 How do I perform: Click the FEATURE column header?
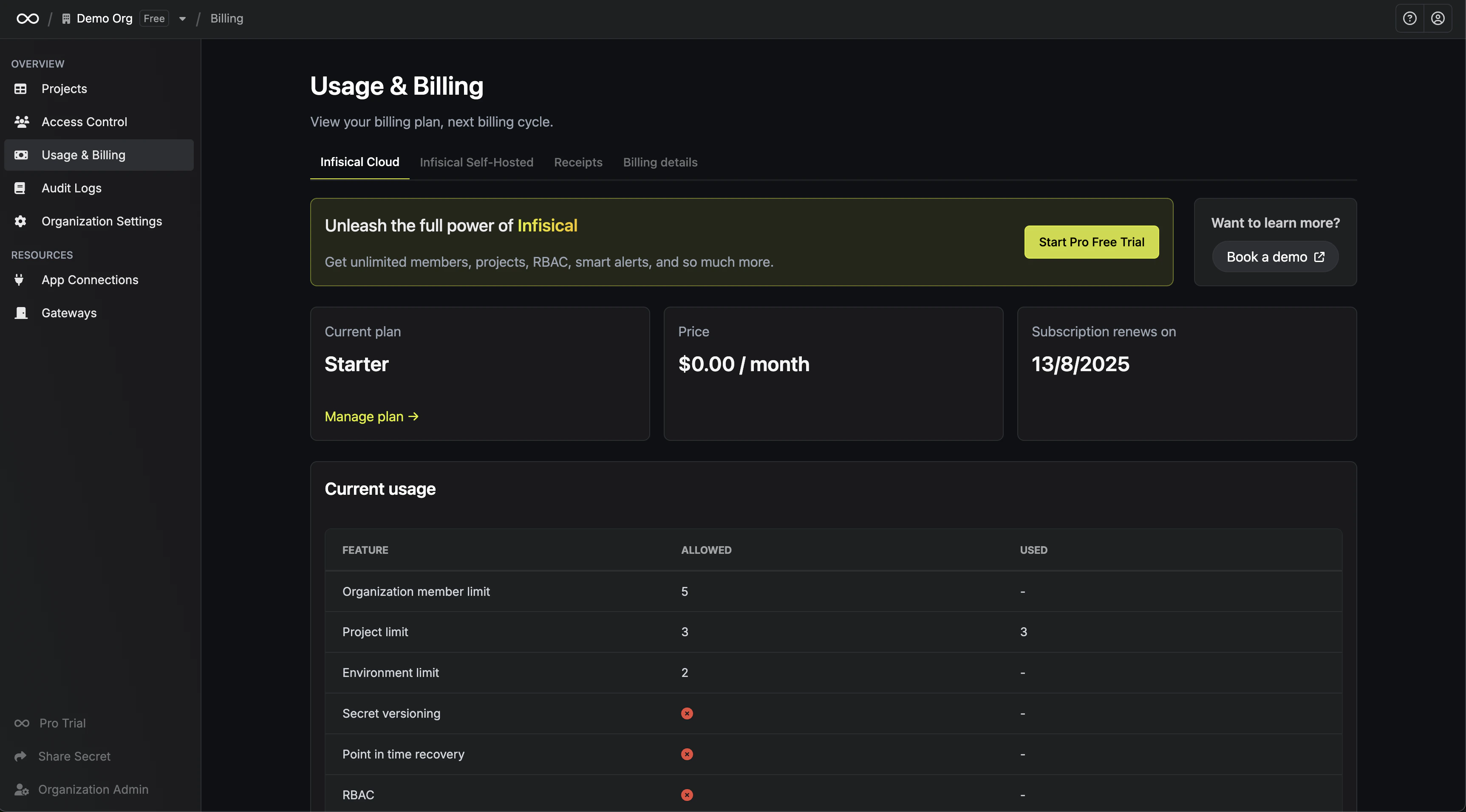tap(365, 550)
